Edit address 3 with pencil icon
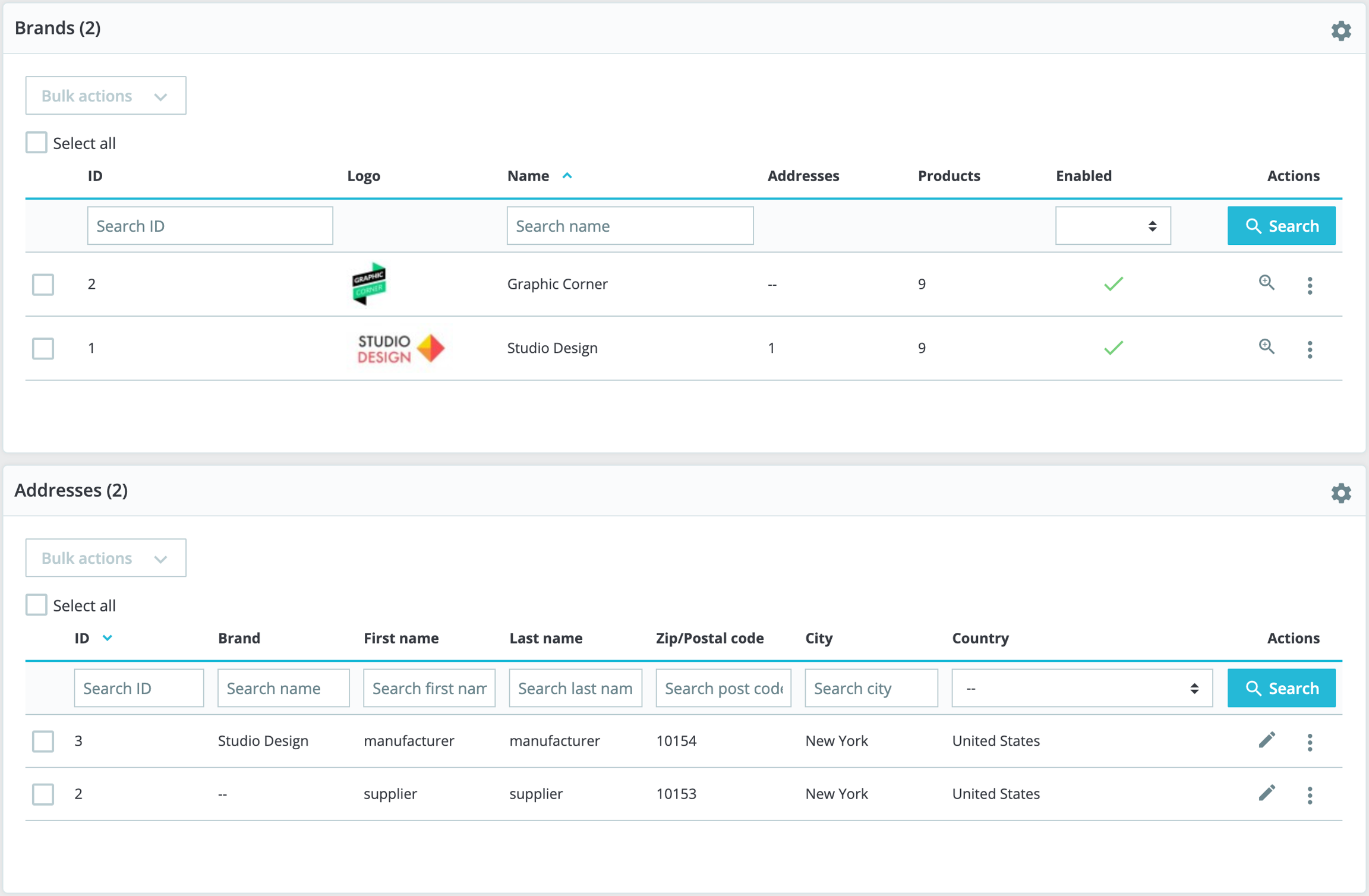 click(x=1266, y=740)
